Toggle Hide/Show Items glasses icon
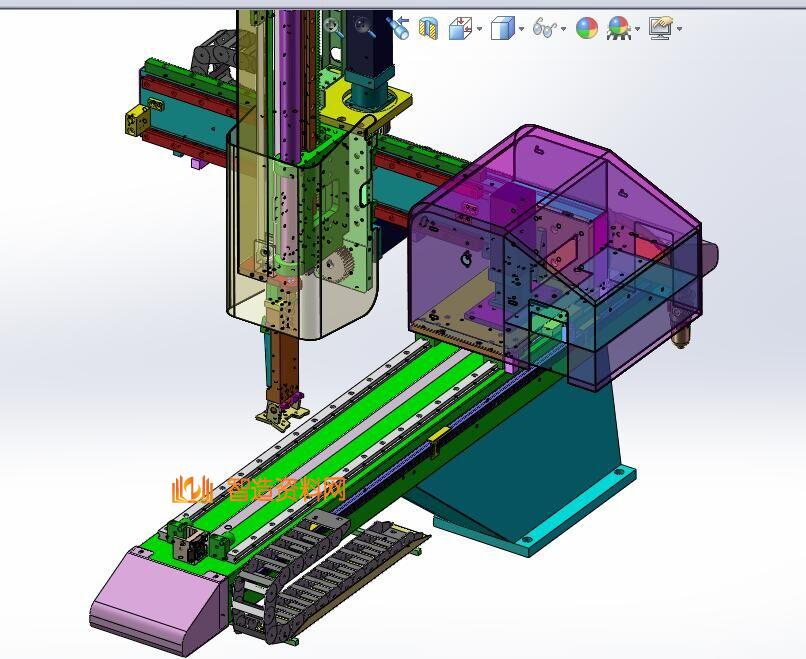The height and width of the screenshot is (659, 806). tap(544, 28)
